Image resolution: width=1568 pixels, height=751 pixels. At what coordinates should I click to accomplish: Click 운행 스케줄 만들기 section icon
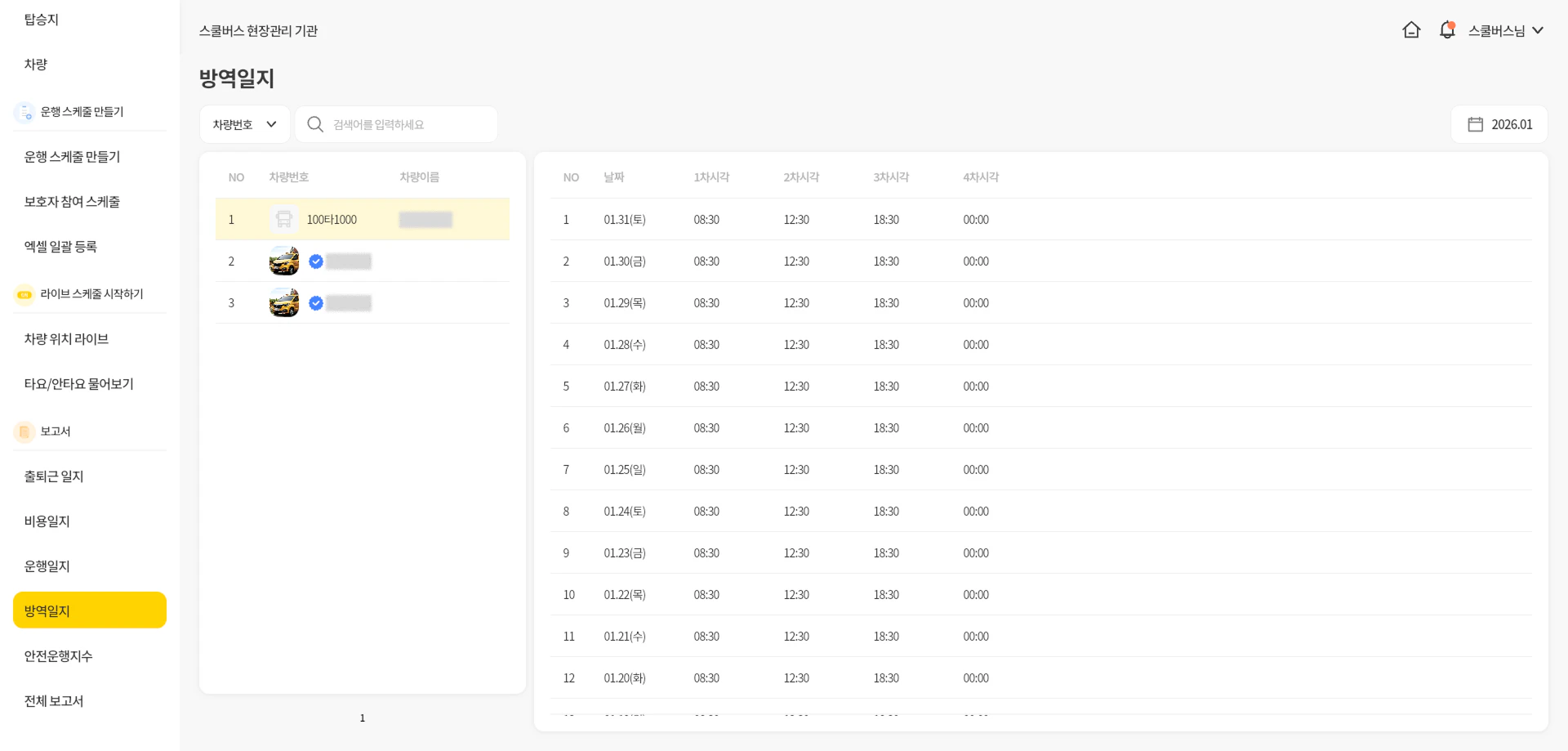tap(24, 112)
